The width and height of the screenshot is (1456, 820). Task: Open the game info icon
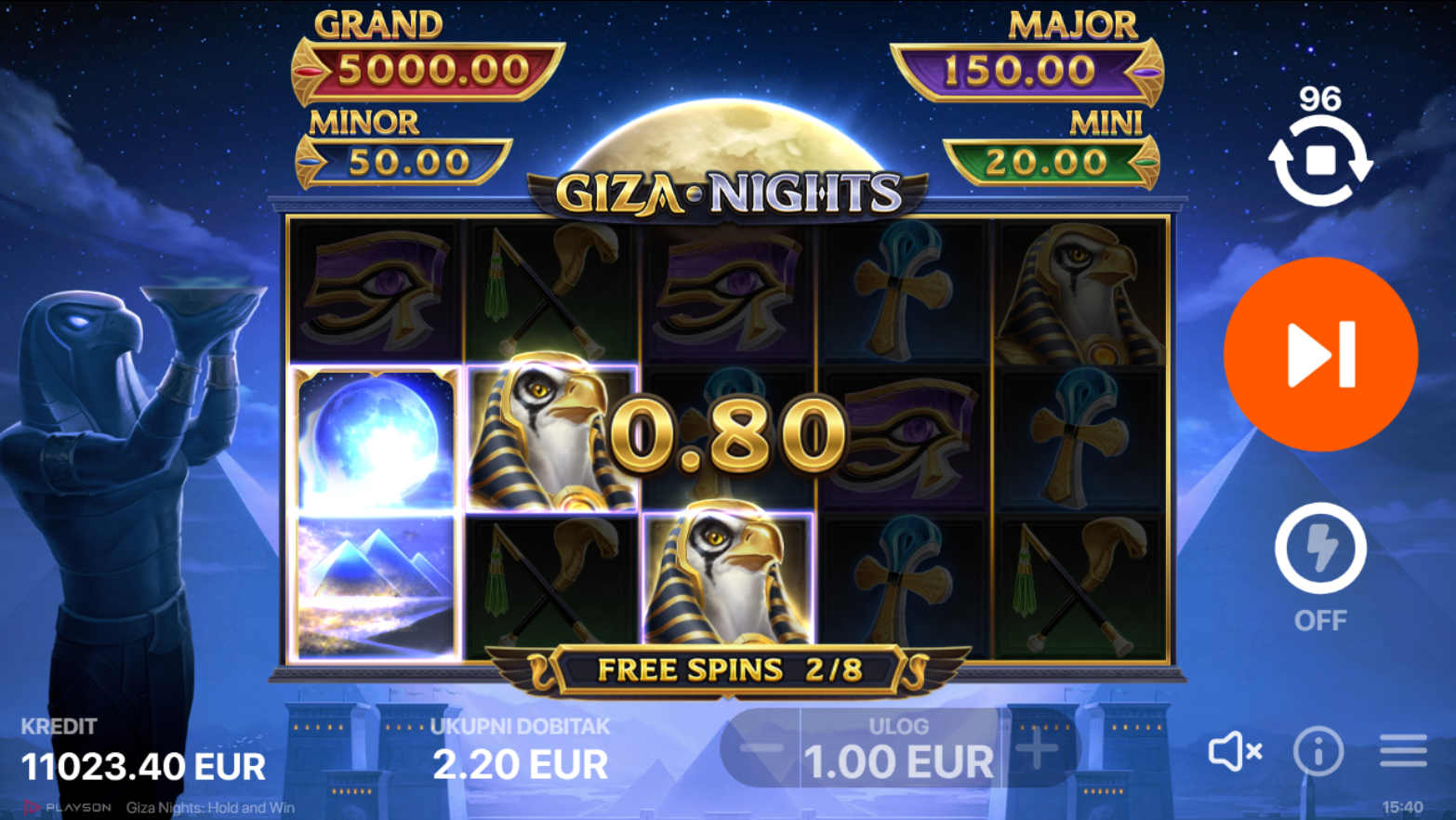click(x=1318, y=750)
